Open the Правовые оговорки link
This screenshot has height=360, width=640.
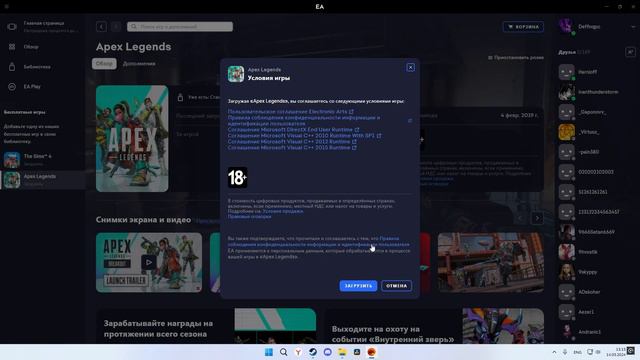click(249, 217)
